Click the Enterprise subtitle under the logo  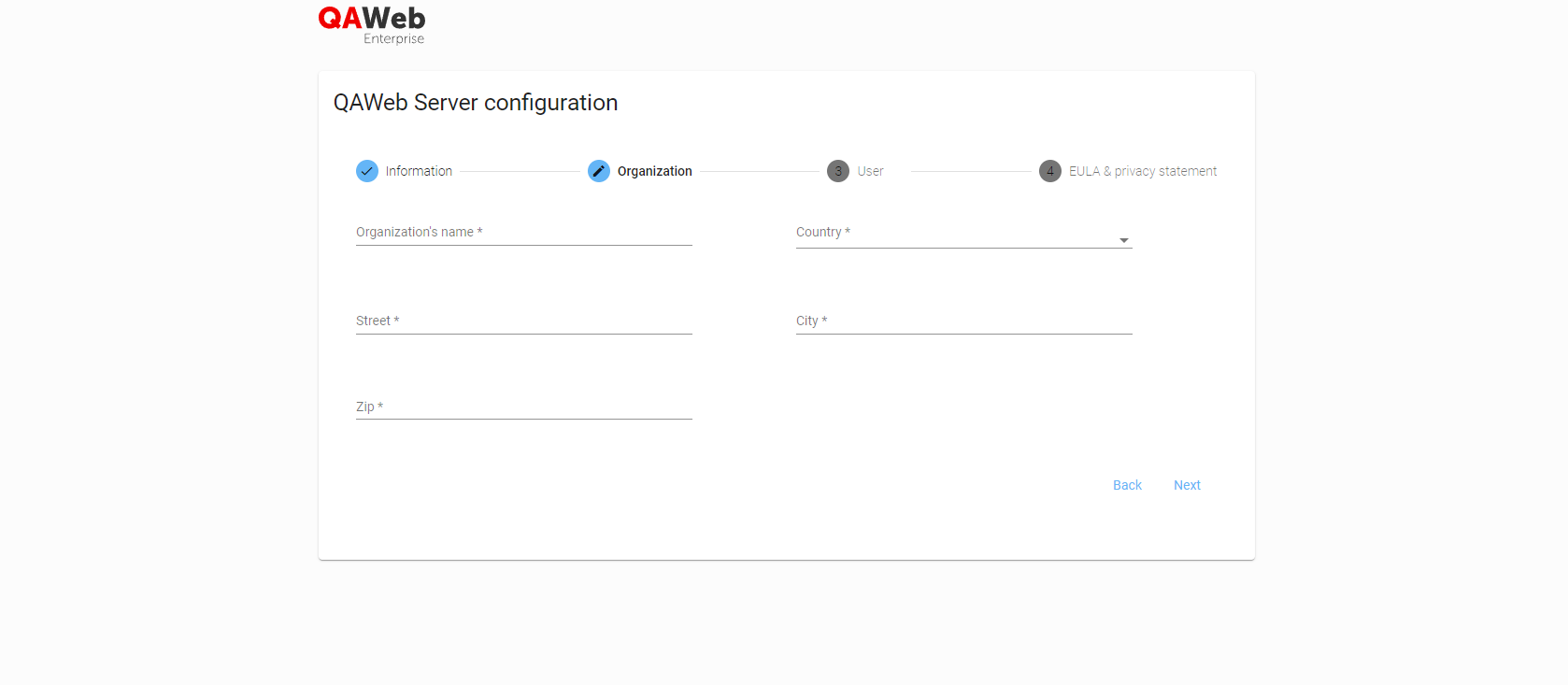click(393, 39)
